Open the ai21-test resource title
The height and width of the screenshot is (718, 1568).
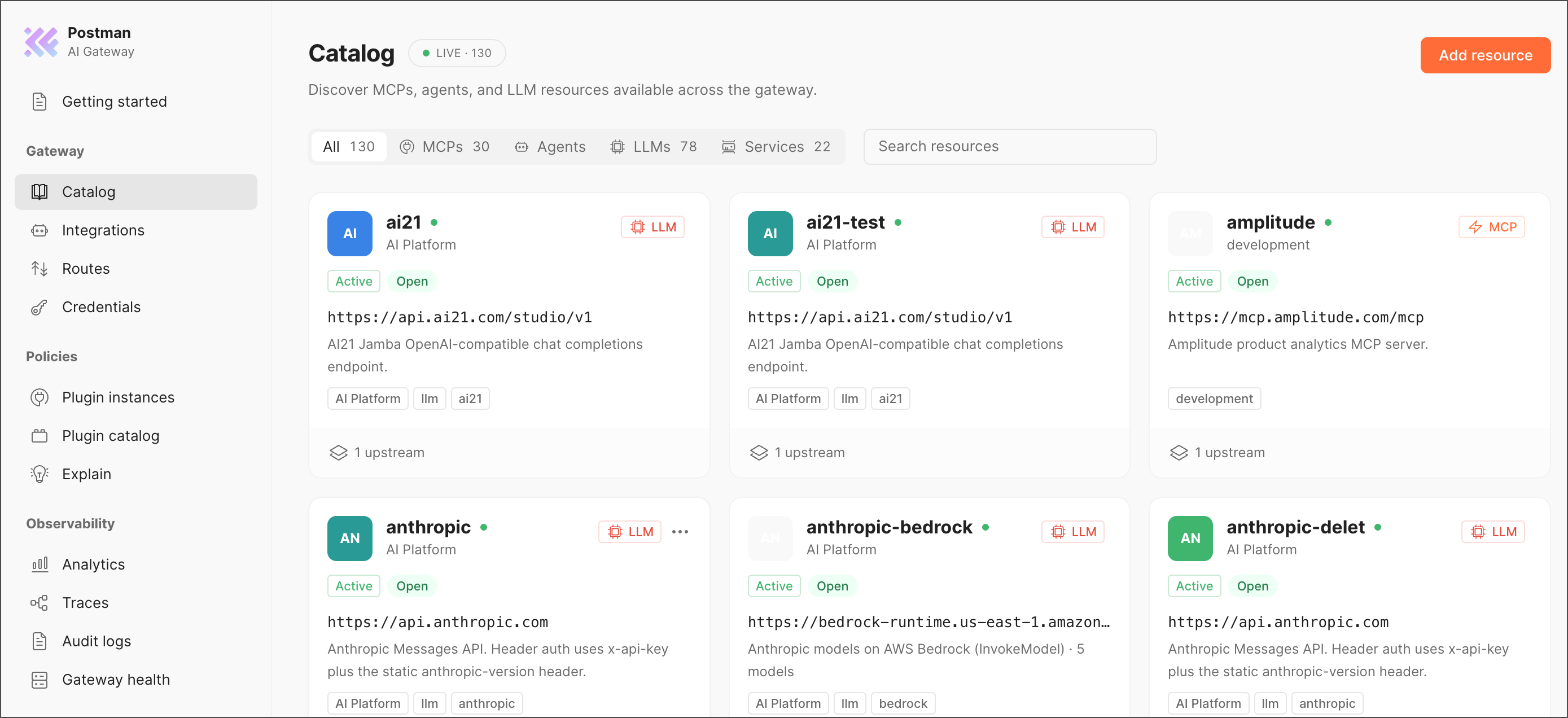click(846, 223)
